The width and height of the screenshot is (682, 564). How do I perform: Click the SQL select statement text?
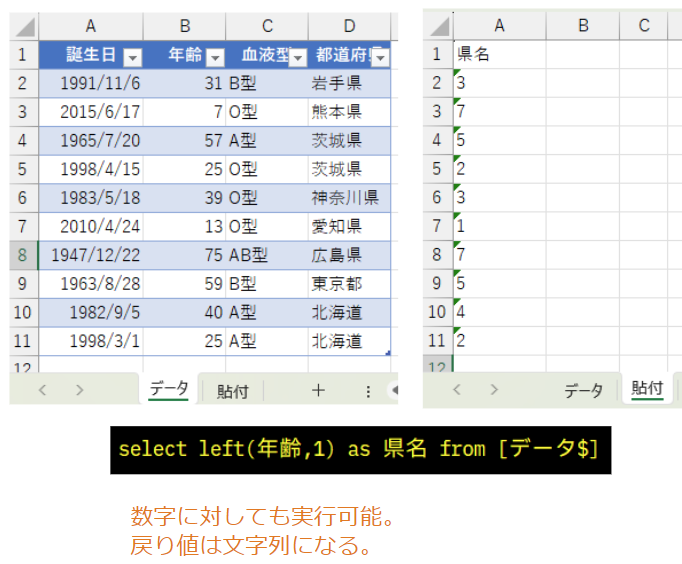(x=358, y=449)
